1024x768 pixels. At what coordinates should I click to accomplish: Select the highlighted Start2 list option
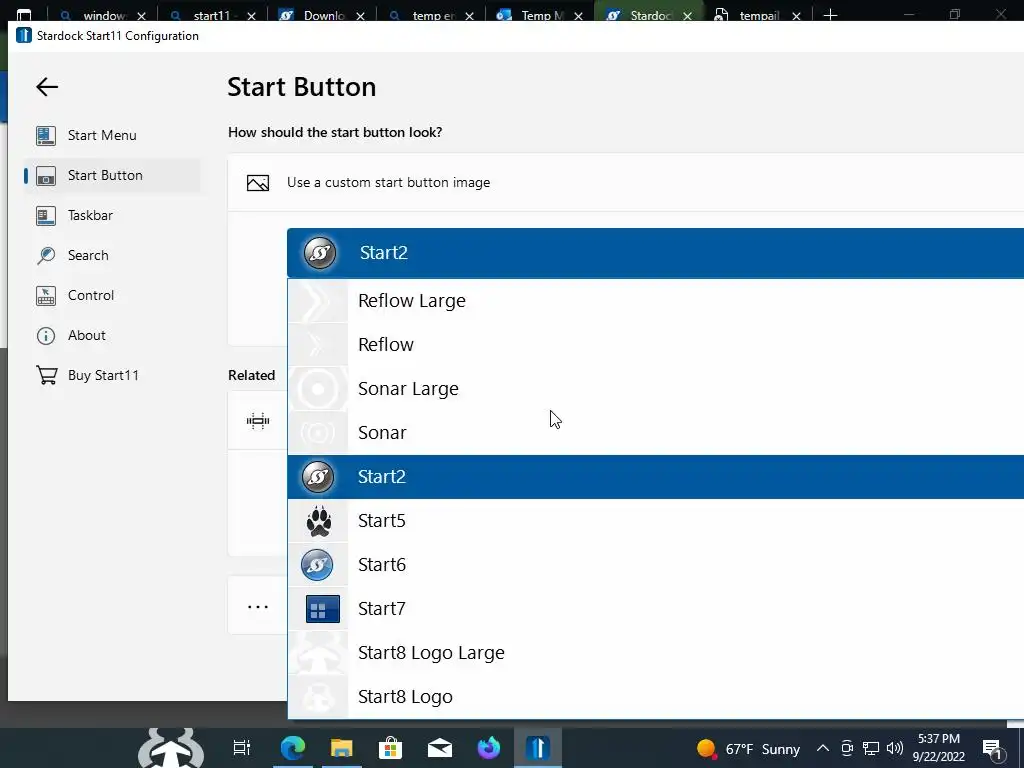[656, 477]
